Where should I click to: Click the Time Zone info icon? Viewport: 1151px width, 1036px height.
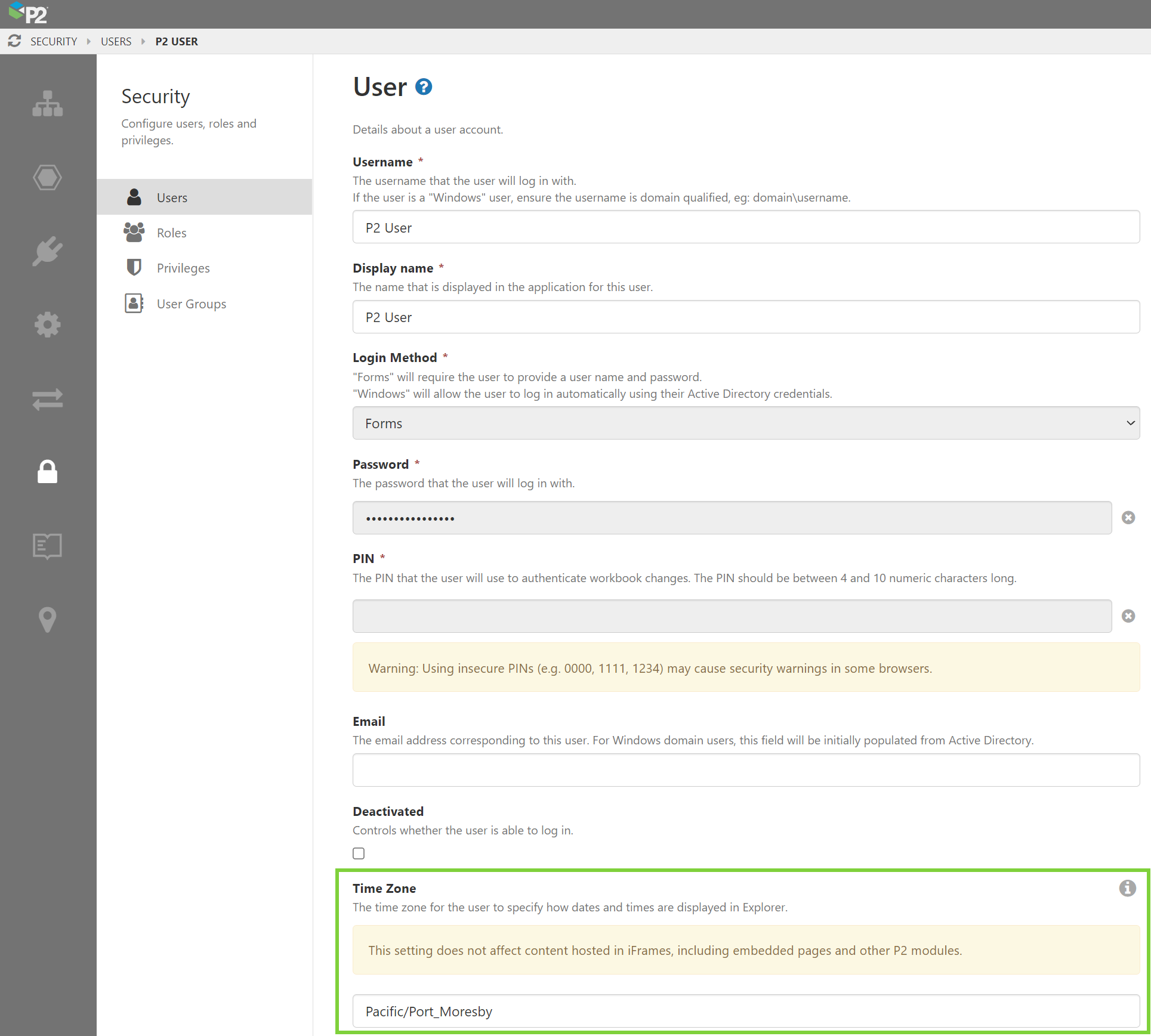click(x=1127, y=888)
